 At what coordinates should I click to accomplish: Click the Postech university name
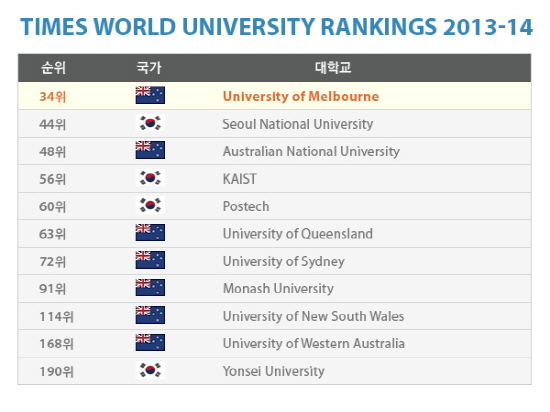pos(246,207)
